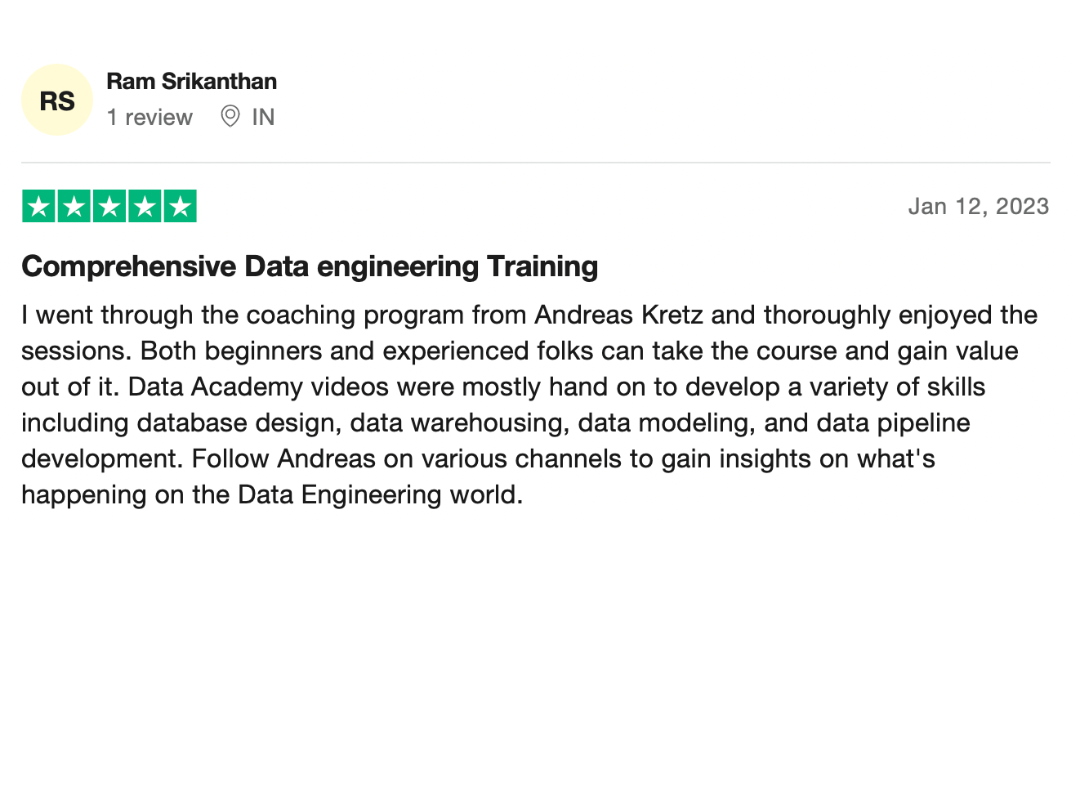Open Ram Srikanthan's reviewer profile name
Viewport: 1080px width, 800px height.
(191, 81)
